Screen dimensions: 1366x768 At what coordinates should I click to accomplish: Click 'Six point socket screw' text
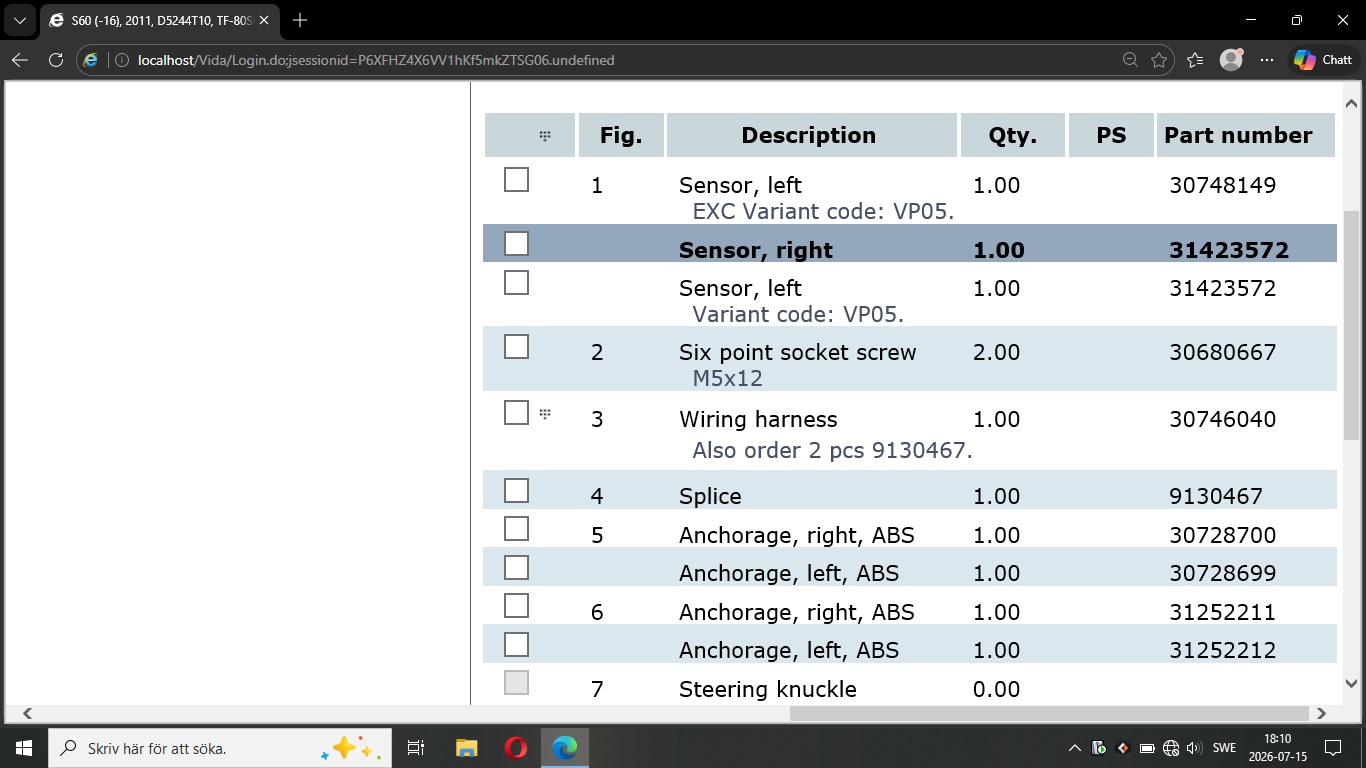[x=797, y=352]
